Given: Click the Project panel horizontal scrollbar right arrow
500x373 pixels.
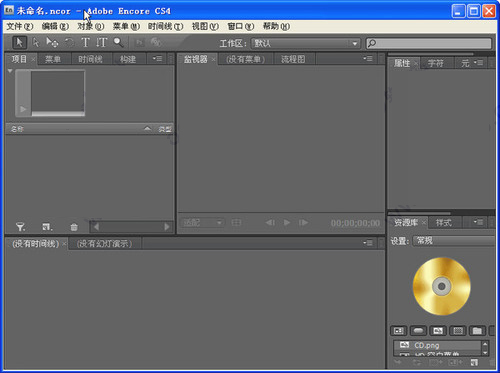Looking at the screenshot, I should click(x=167, y=227).
